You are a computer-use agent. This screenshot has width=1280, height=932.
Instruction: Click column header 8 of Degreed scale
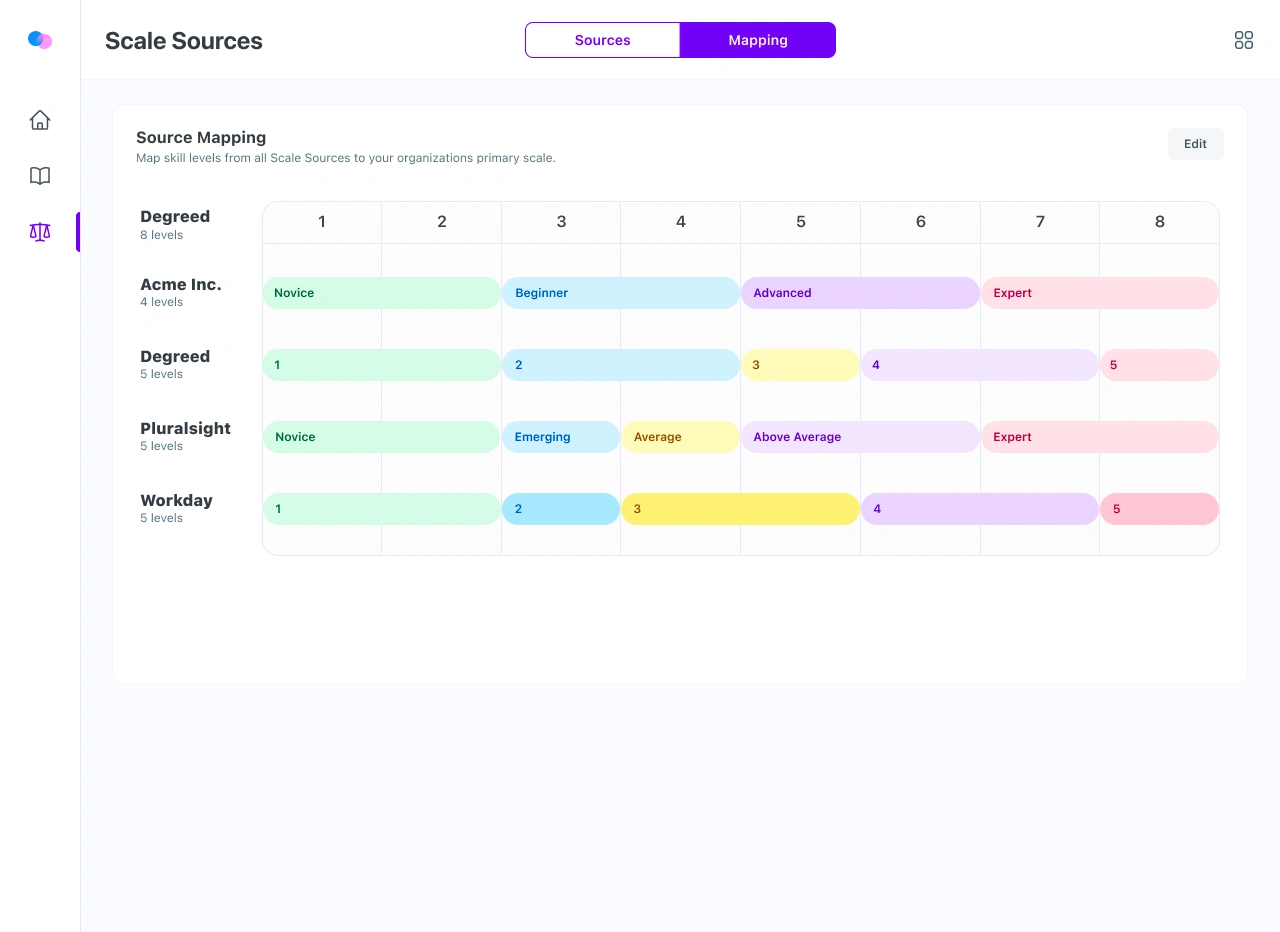click(x=1159, y=222)
